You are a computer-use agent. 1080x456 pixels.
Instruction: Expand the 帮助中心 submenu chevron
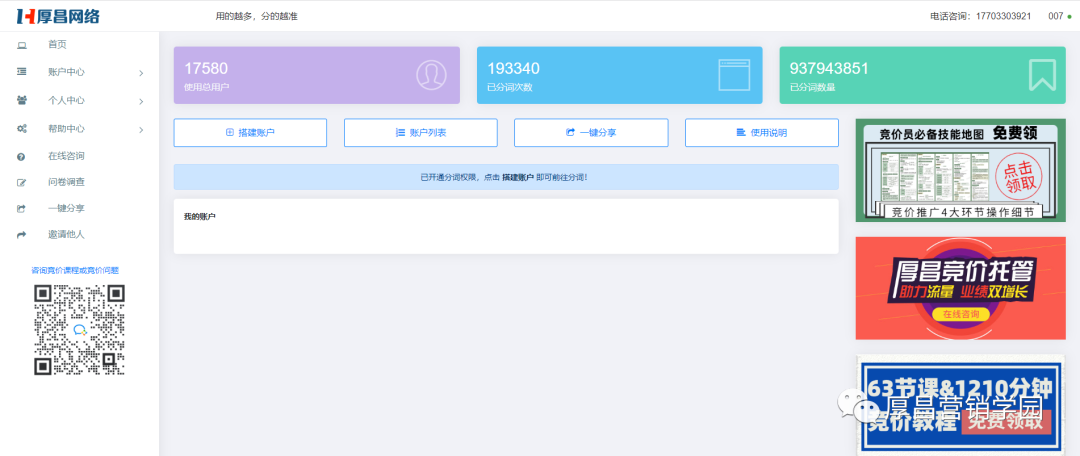tap(141, 129)
